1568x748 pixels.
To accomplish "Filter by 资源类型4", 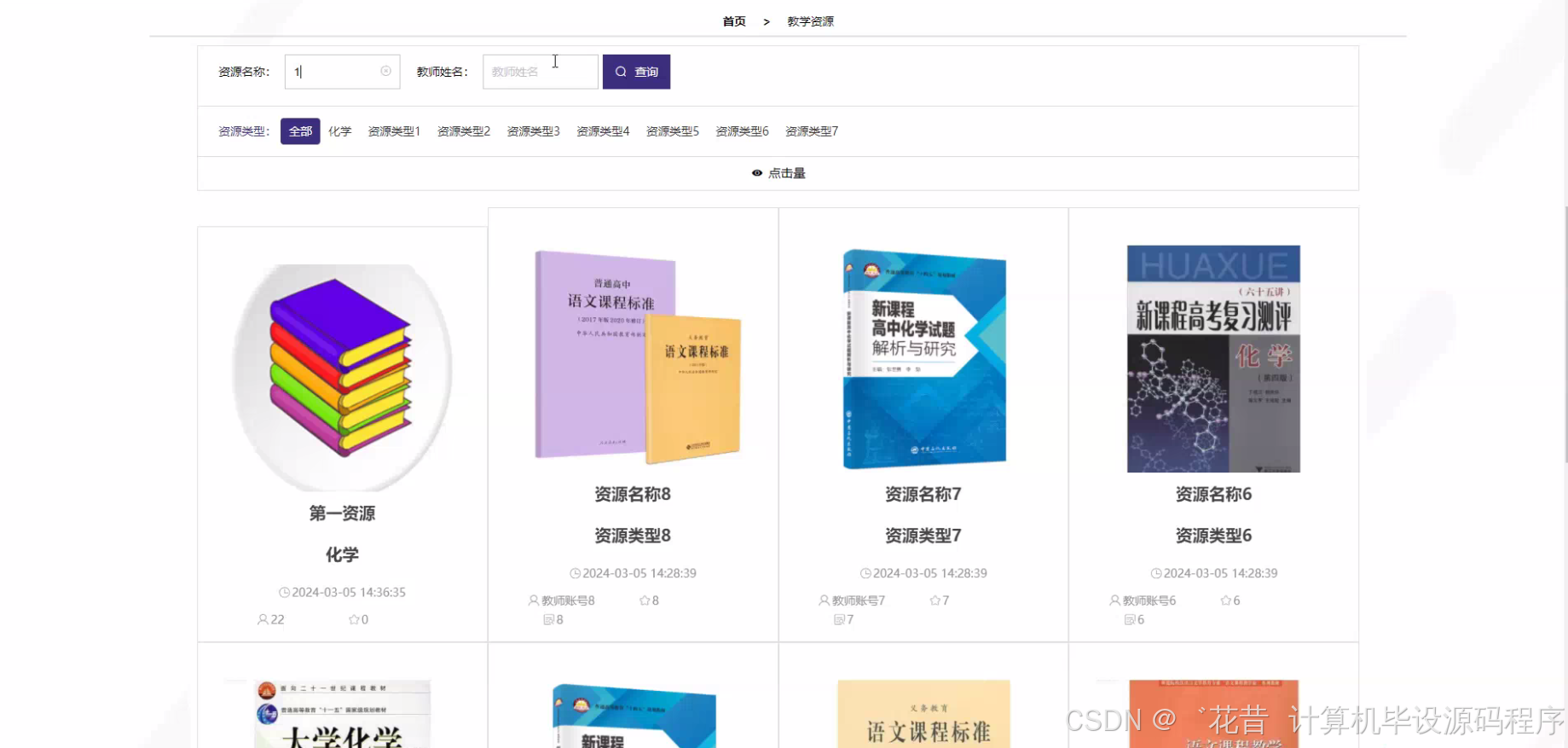I will 603,131.
